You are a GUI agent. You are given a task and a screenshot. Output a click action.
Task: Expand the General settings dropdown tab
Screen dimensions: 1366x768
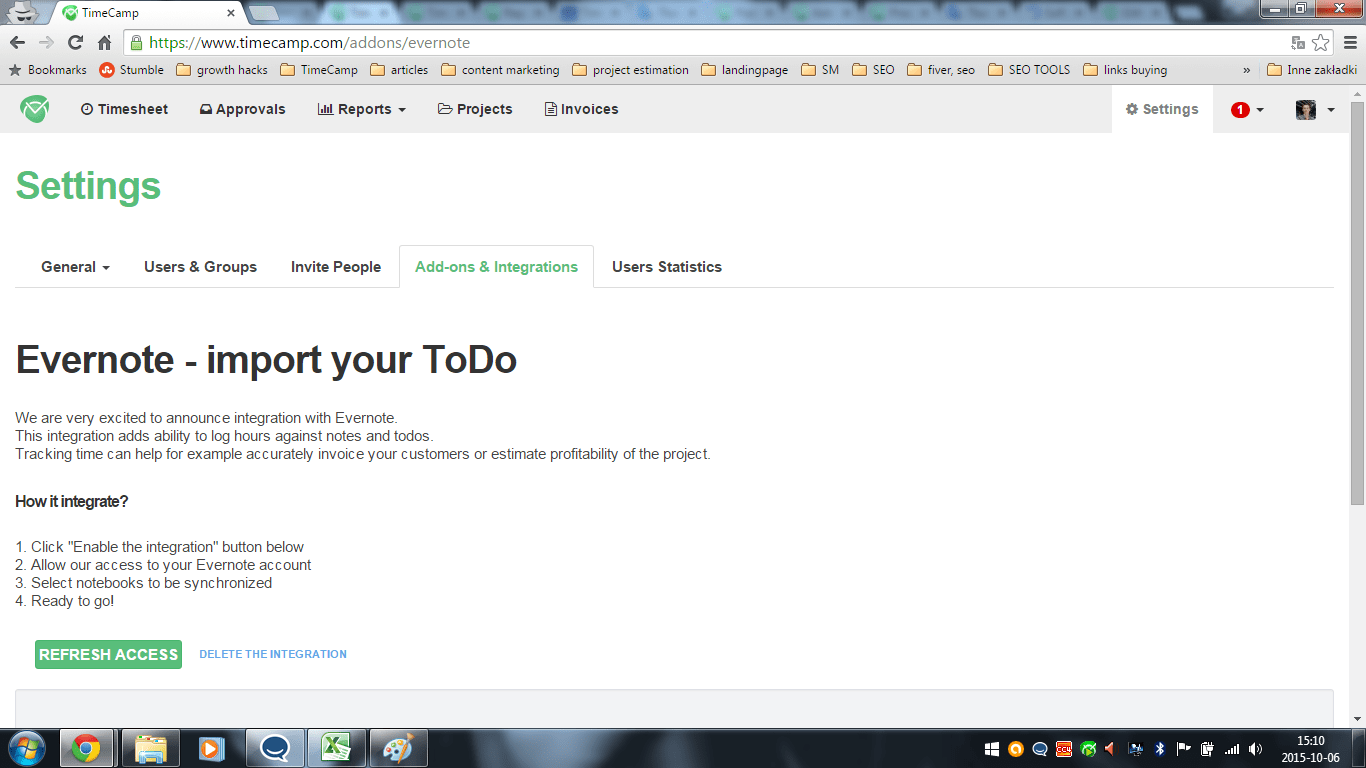75,267
